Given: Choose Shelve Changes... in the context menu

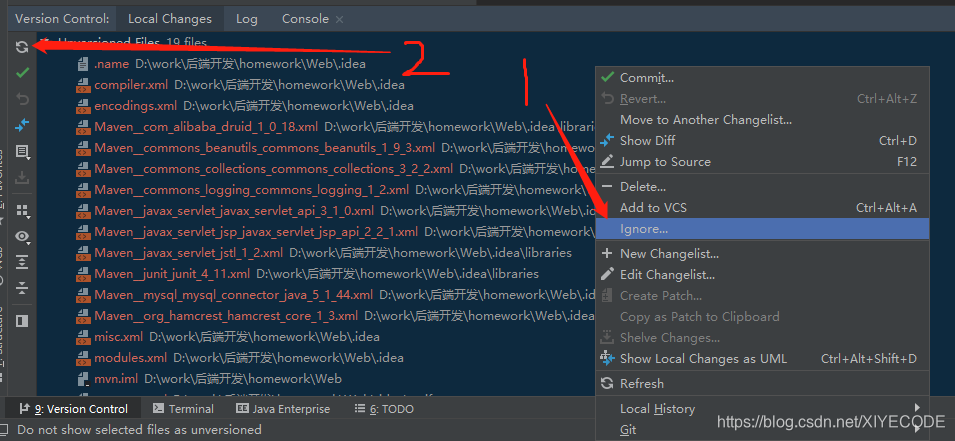Looking at the screenshot, I should 762,338.
